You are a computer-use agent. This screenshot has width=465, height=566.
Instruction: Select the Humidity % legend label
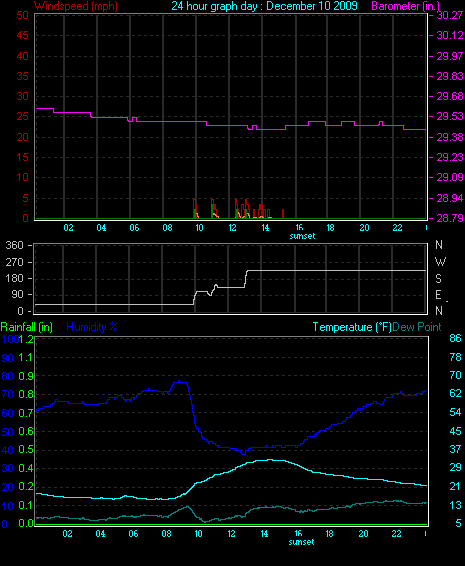coord(92,327)
